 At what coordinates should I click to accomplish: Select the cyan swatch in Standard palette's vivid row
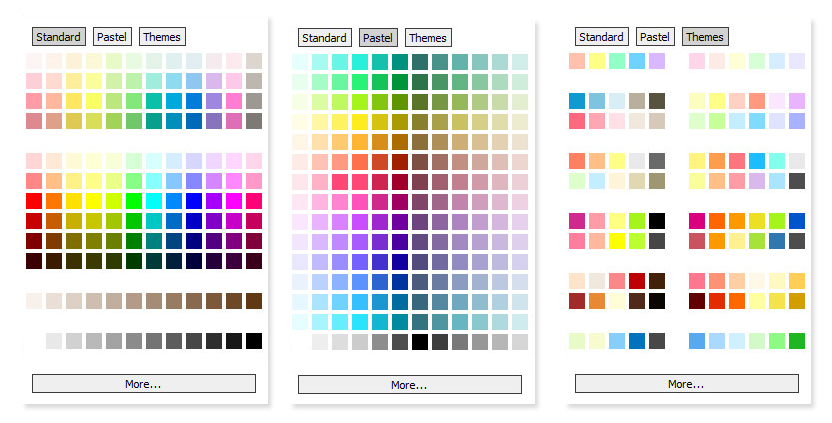(154, 201)
